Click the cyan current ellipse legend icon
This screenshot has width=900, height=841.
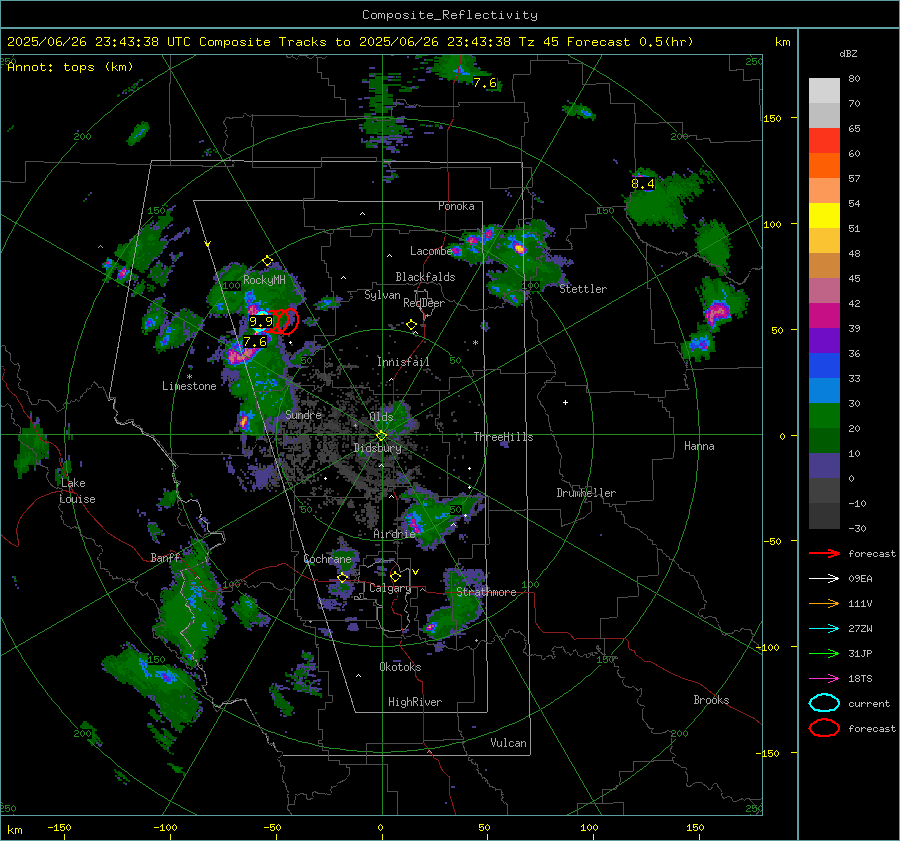(824, 703)
